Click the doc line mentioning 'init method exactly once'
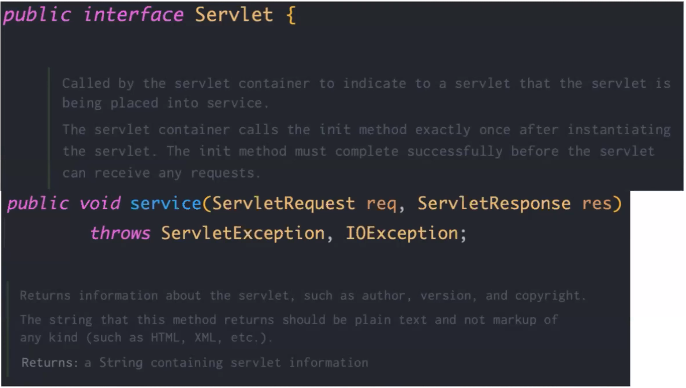The image size is (686, 388). pos(366,130)
